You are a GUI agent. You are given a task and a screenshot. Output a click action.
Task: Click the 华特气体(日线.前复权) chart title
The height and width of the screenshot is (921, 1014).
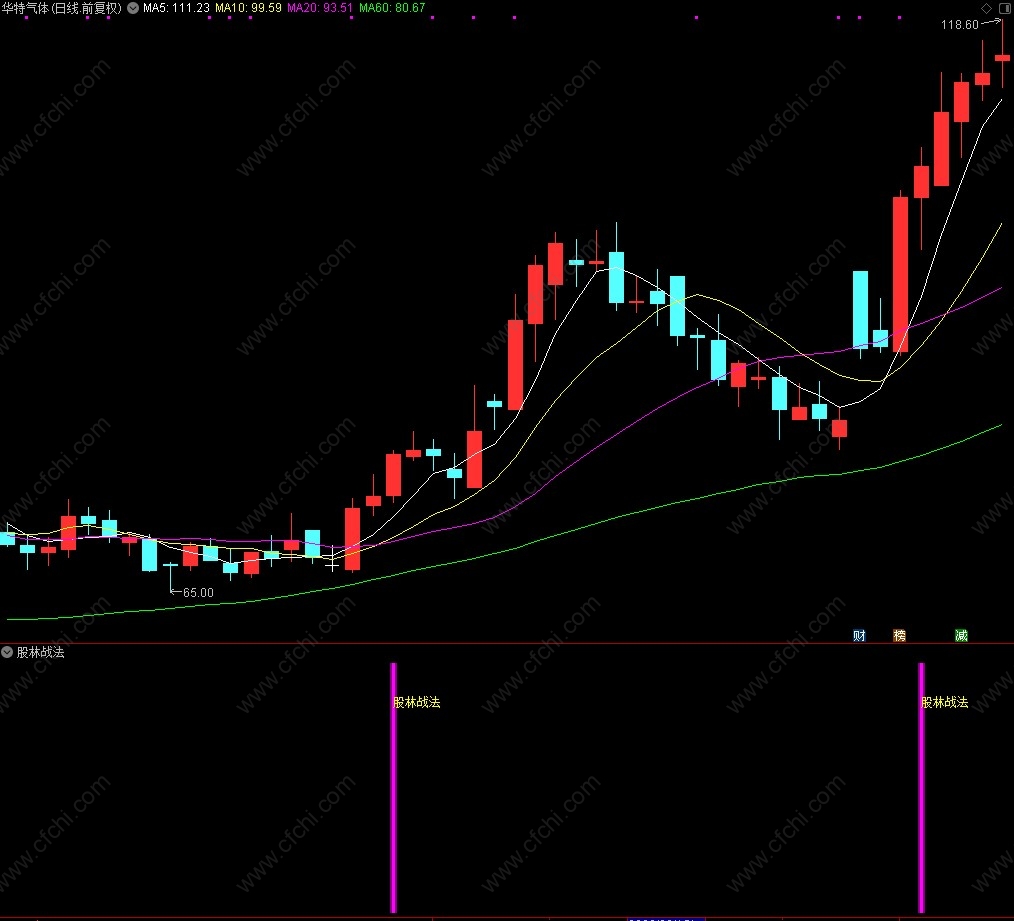pos(61,8)
